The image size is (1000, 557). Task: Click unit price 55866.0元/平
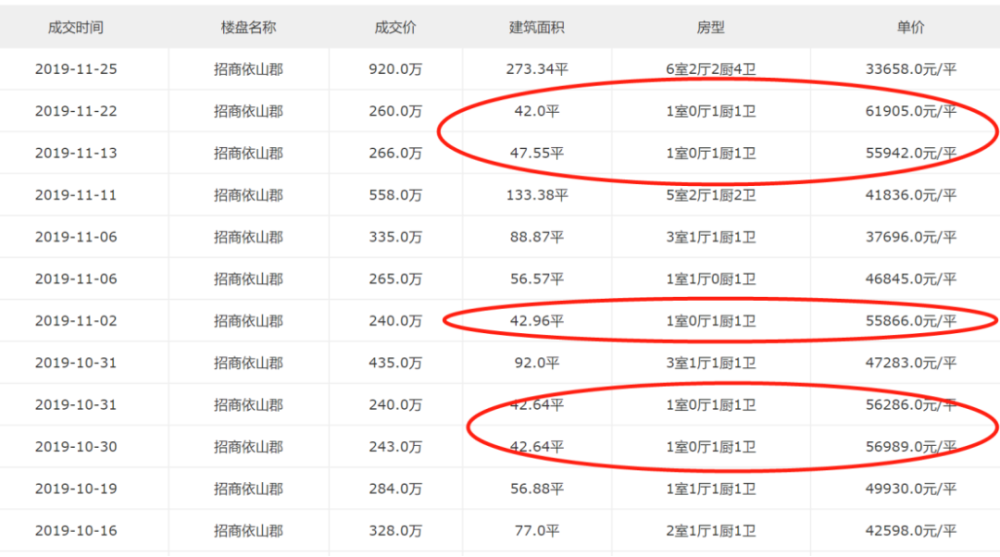[x=911, y=321]
